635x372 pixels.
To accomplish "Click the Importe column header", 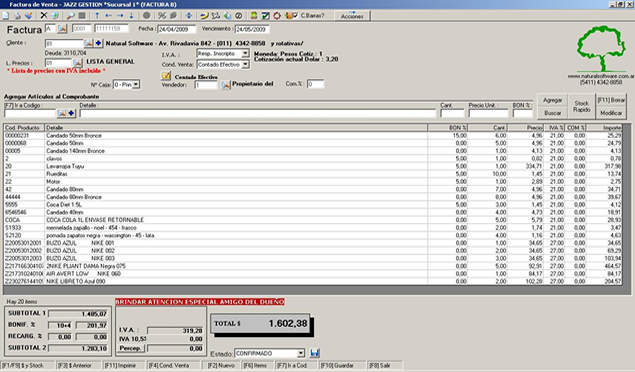I will coord(605,128).
